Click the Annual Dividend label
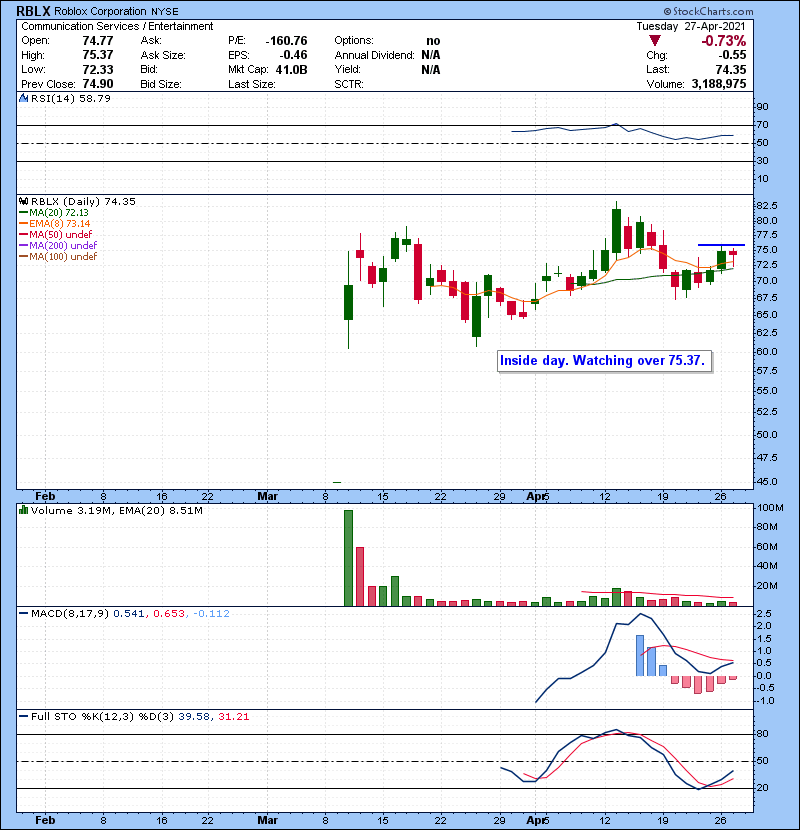 (x=374, y=55)
